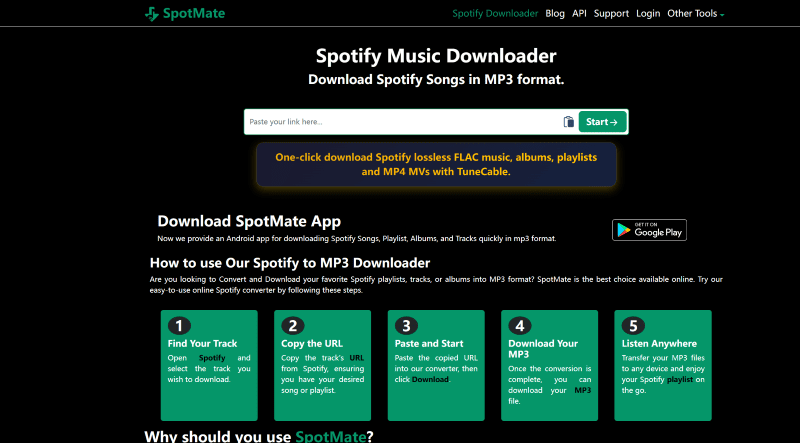
Task: Open the Google Play badge
Action: tap(649, 230)
